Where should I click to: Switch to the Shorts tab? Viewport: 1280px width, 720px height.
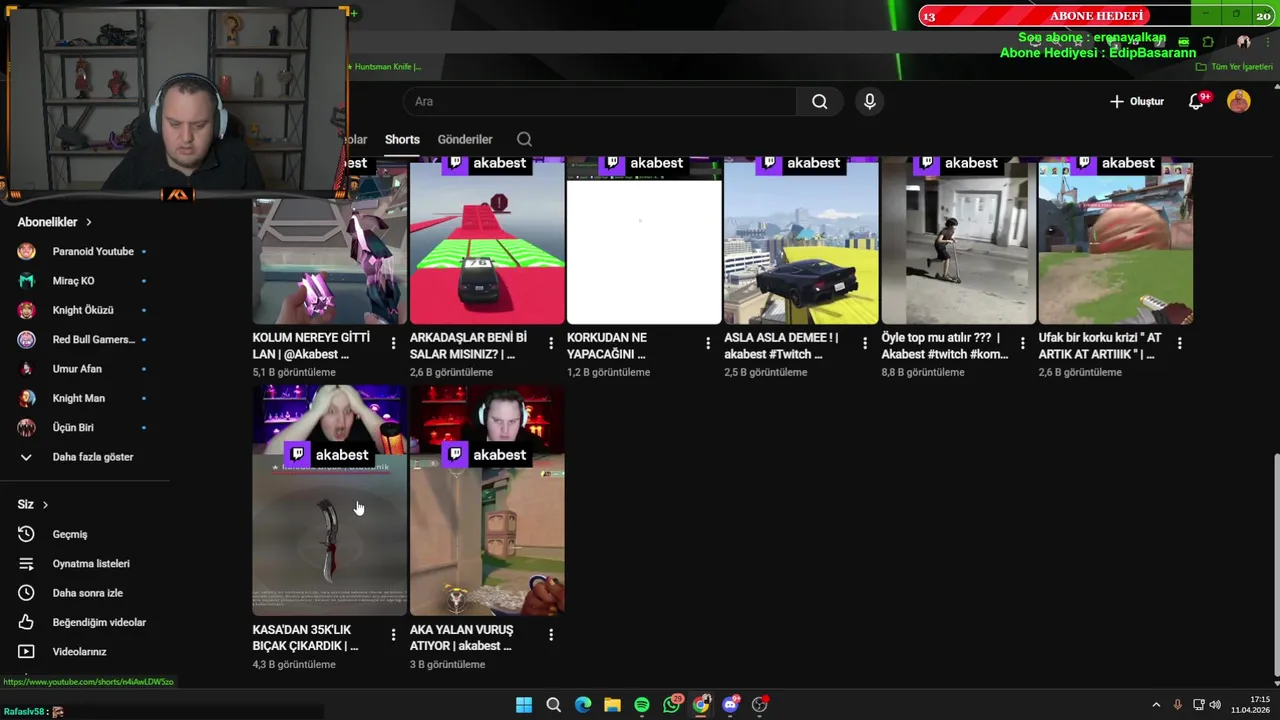(x=402, y=139)
